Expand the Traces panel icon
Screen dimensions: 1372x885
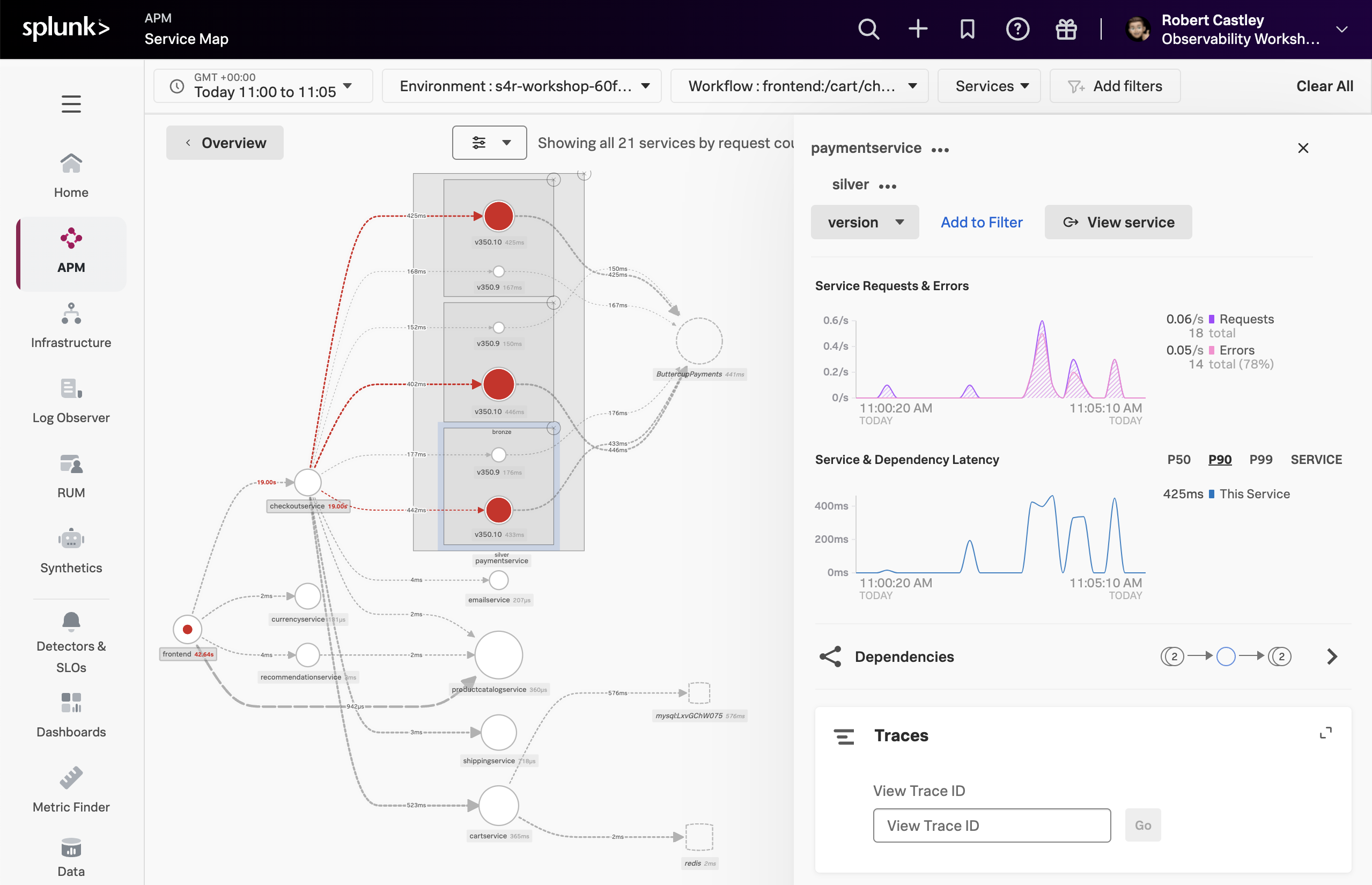tap(1325, 733)
